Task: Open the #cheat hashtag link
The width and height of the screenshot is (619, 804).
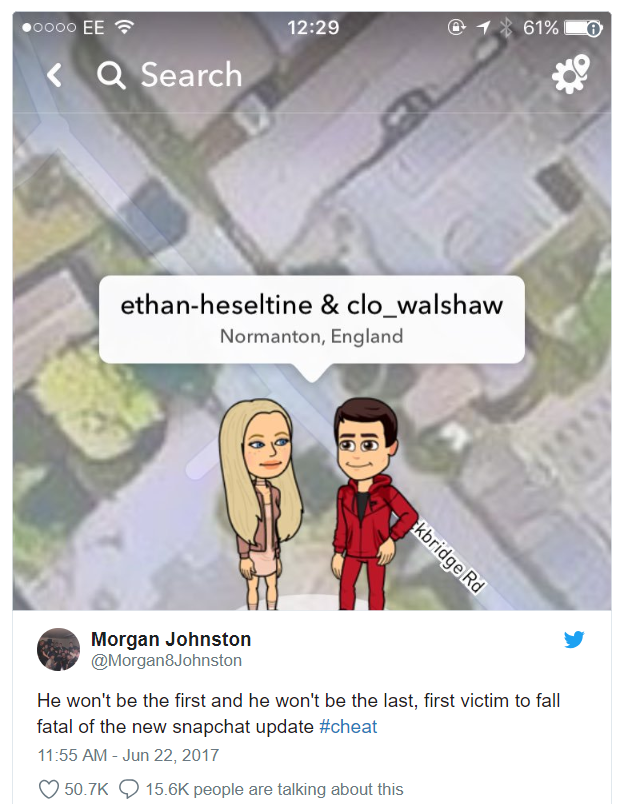Action: pos(348,727)
